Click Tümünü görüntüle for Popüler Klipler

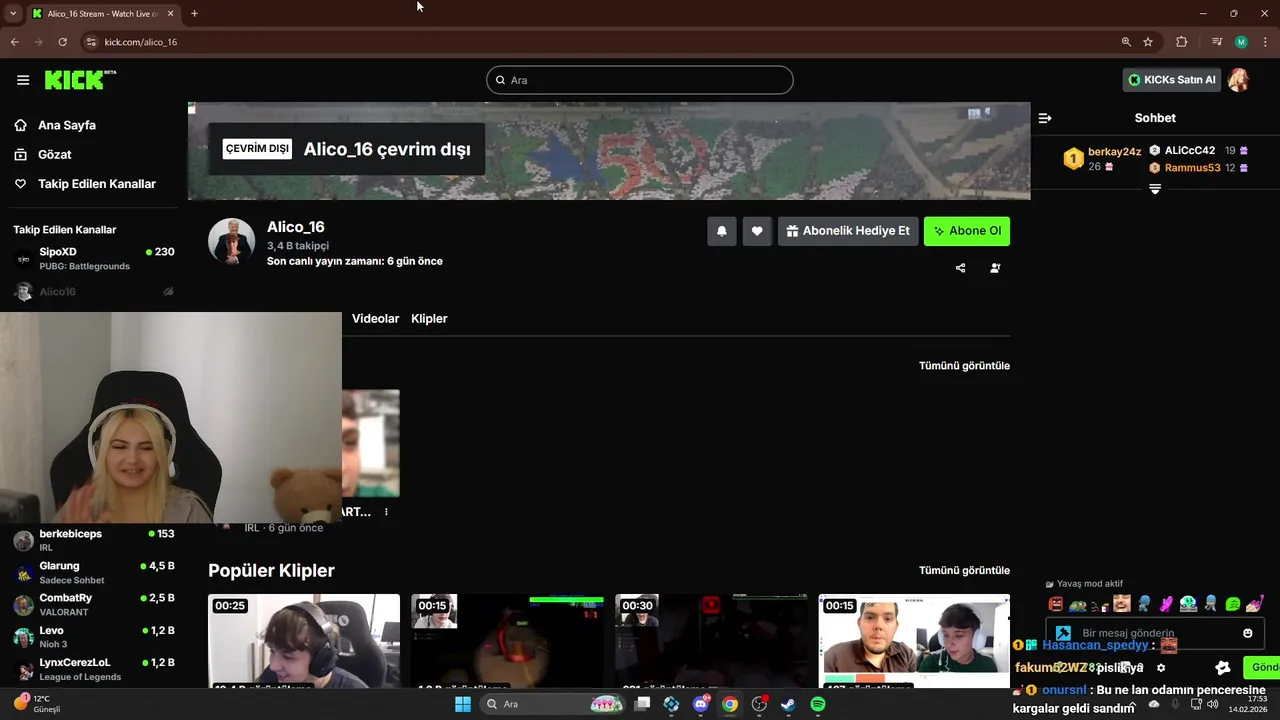click(x=964, y=571)
